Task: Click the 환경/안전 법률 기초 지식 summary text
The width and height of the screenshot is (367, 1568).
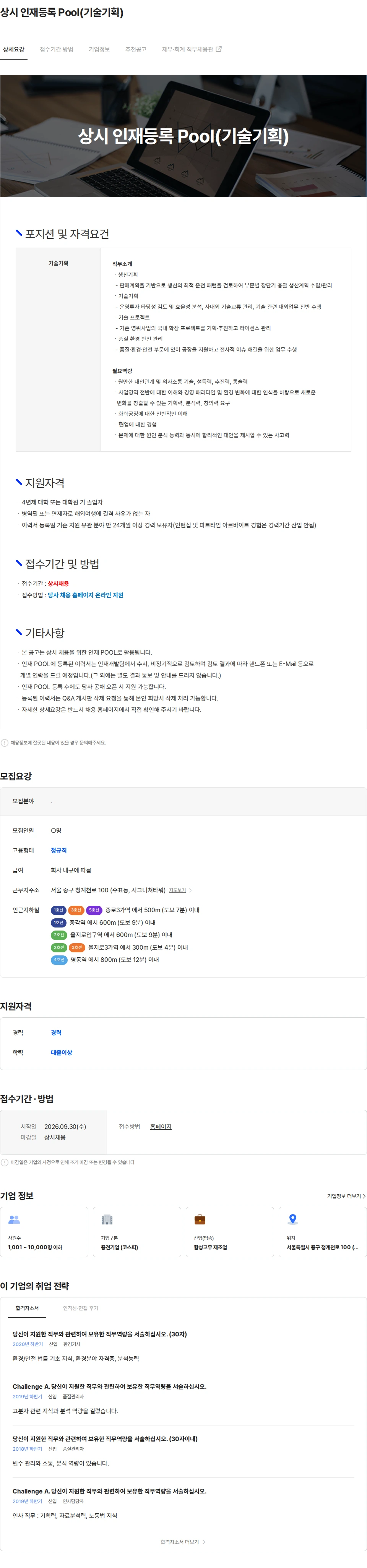Action: (x=75, y=1359)
